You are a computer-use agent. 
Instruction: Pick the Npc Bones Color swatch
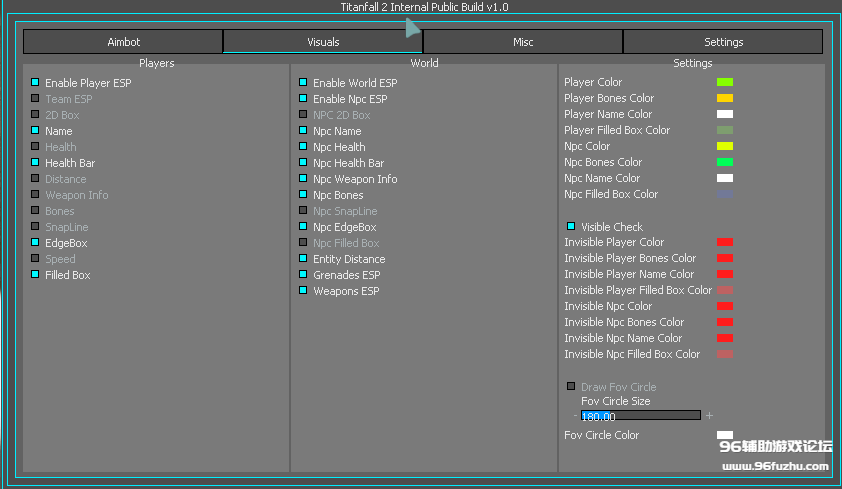click(x=725, y=162)
